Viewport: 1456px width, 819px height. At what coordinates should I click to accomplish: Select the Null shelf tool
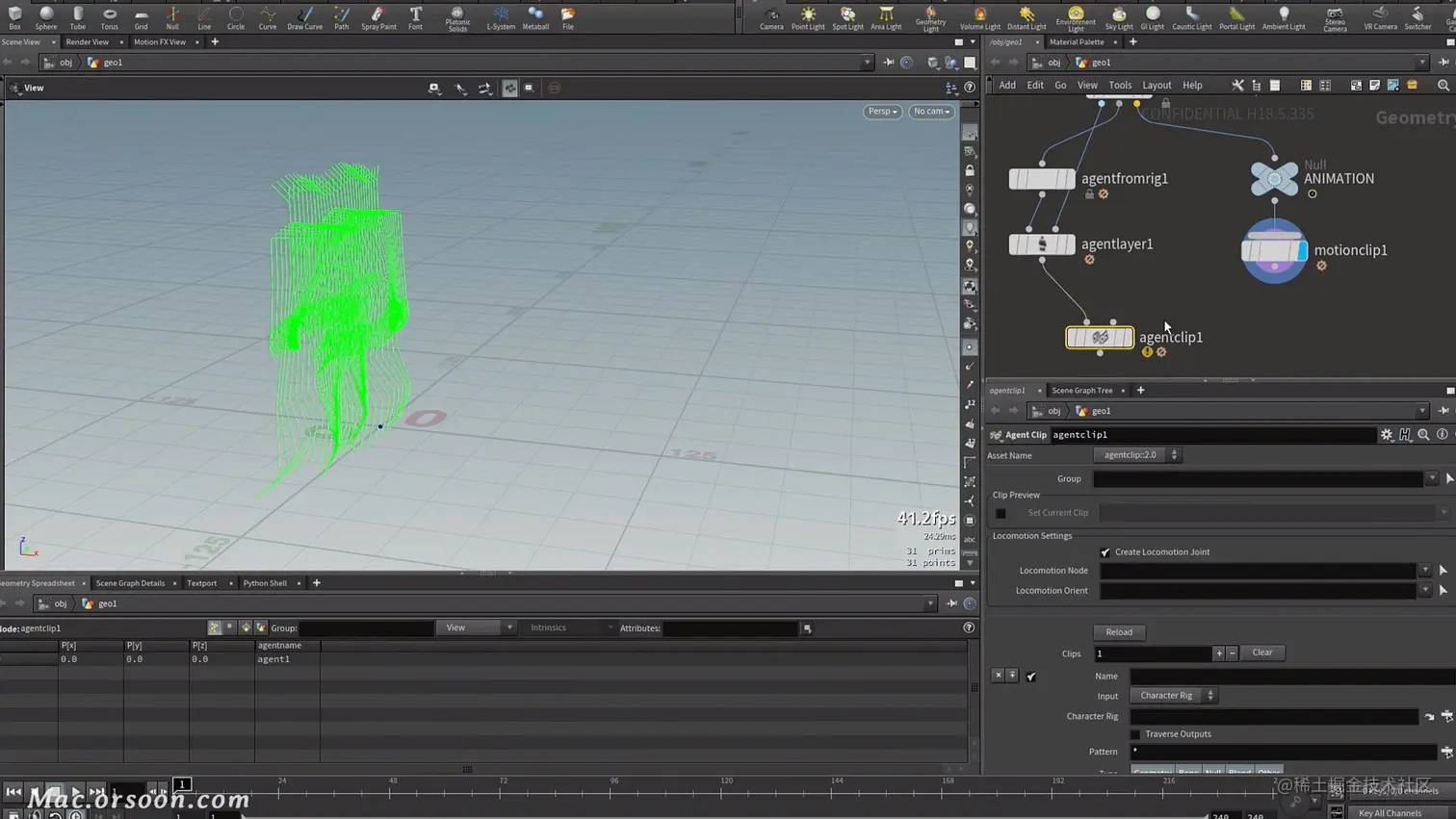coord(172,17)
